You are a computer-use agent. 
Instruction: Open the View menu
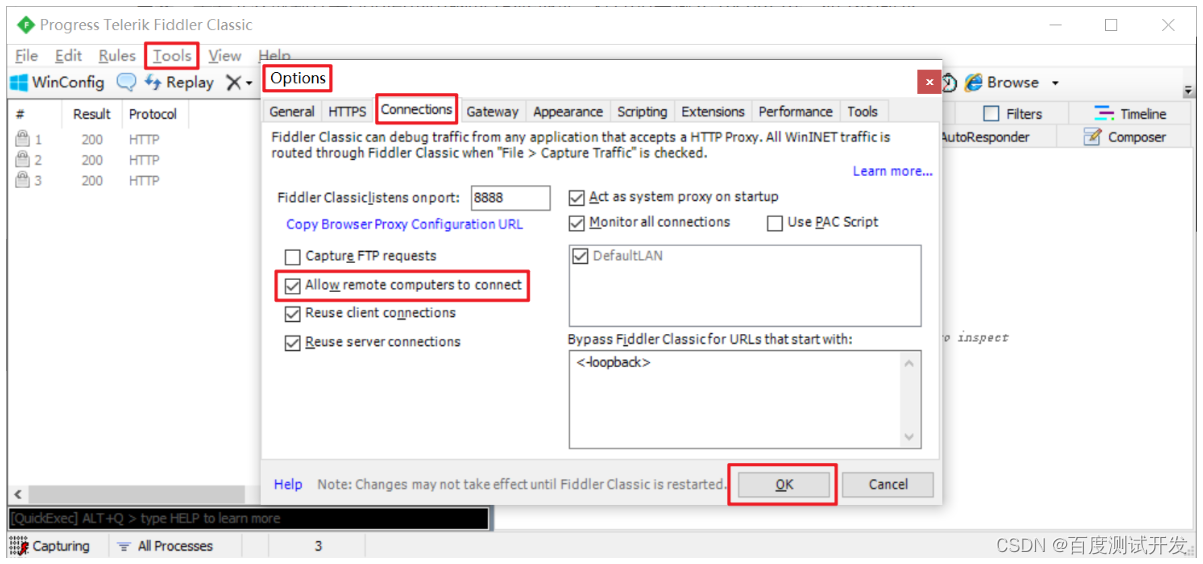pyautogui.click(x=225, y=56)
